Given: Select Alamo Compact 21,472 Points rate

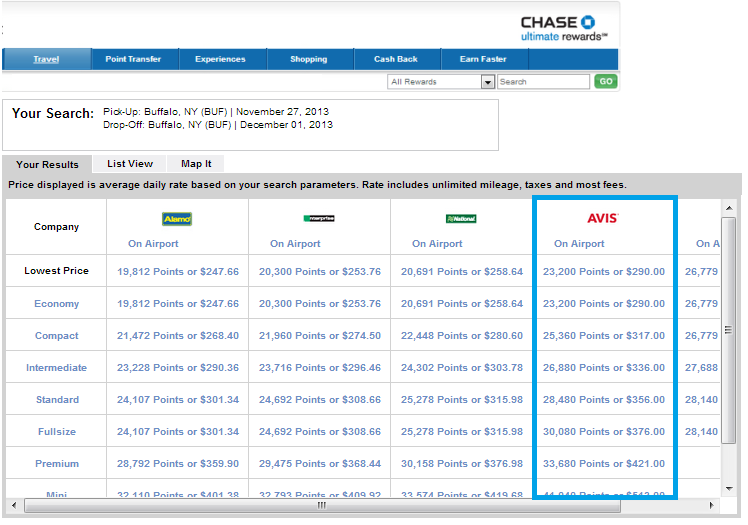Looking at the screenshot, I should pyautogui.click(x=178, y=336).
